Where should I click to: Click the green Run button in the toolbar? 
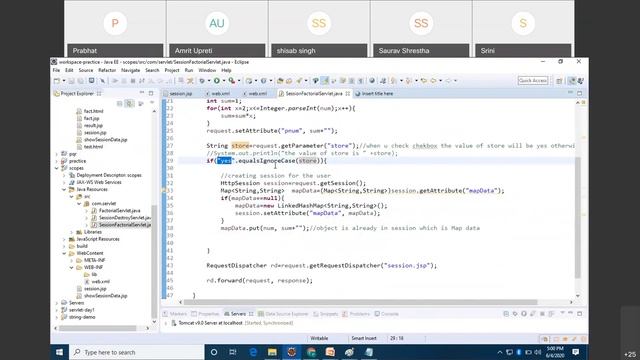[x=217, y=81]
